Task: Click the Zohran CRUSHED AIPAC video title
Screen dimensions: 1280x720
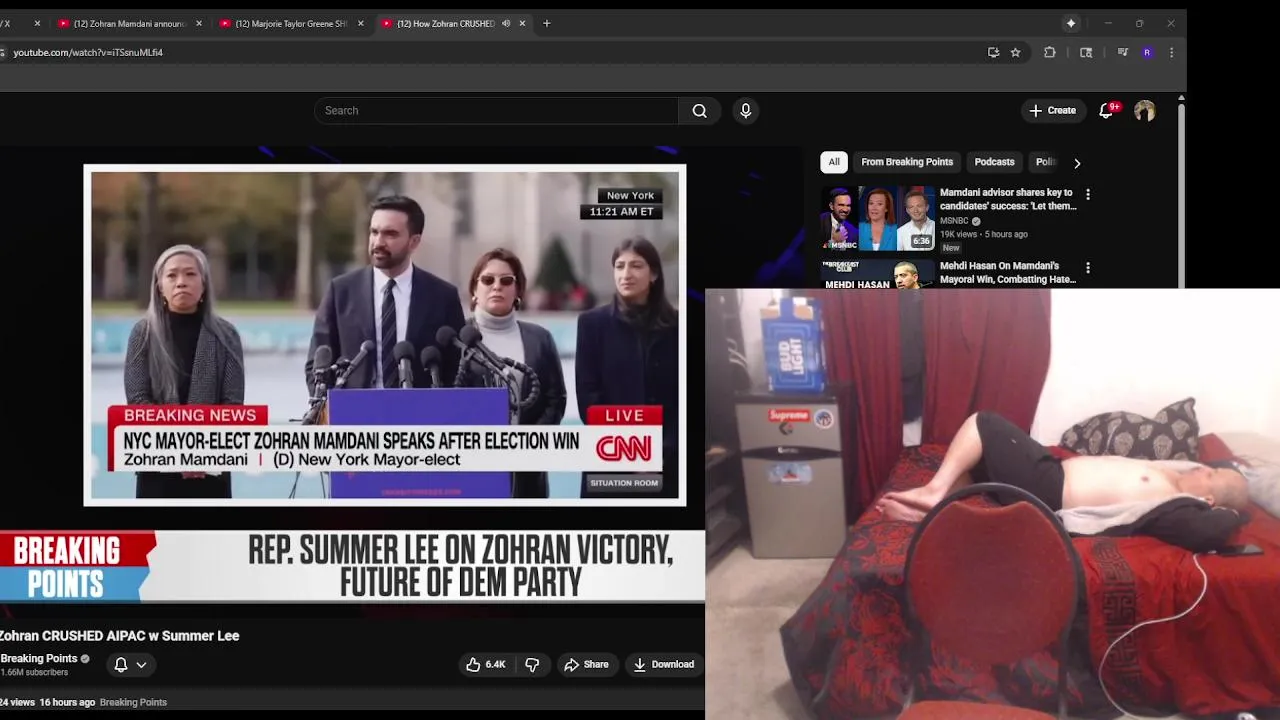Action: [119, 636]
